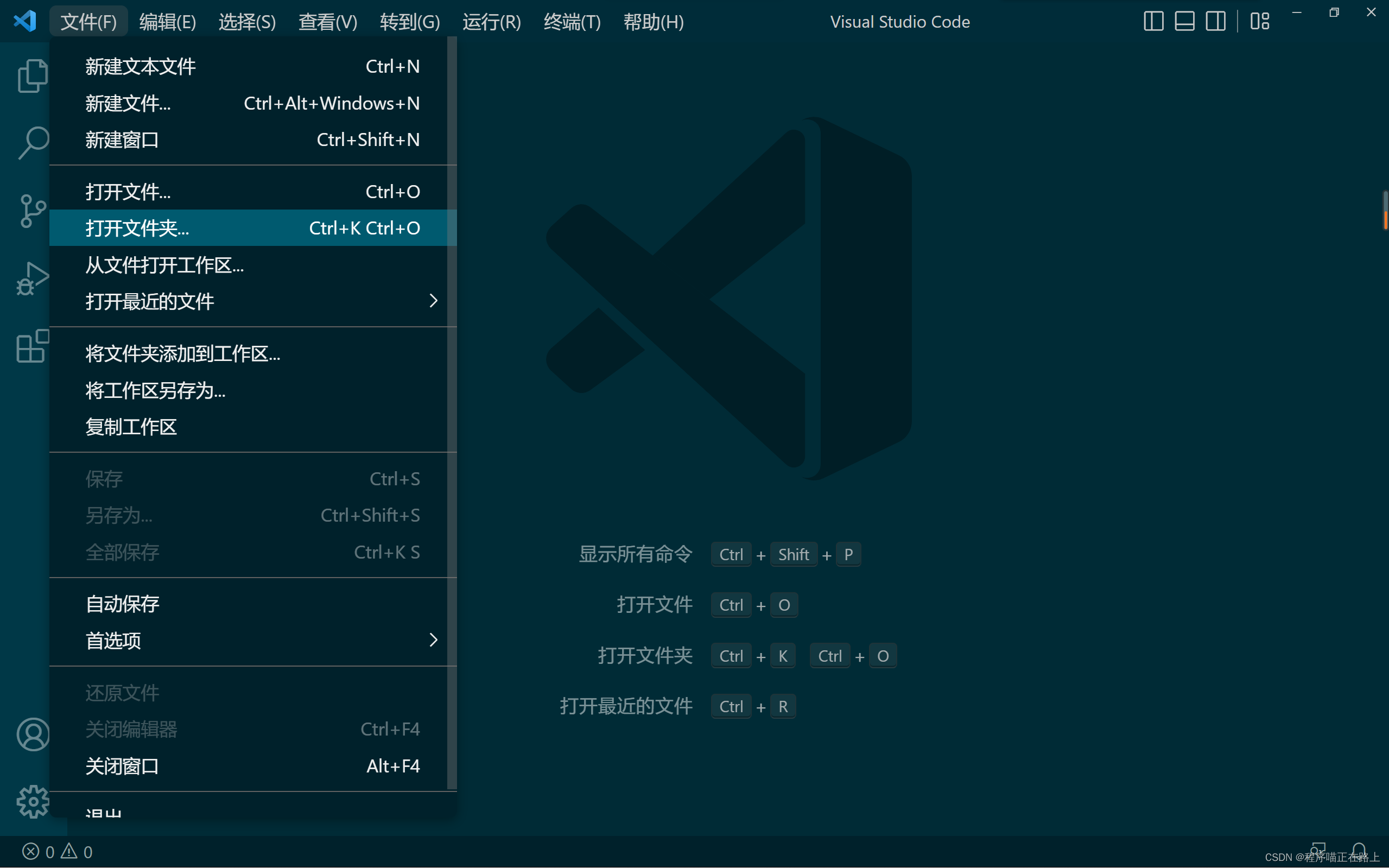Screen dimensions: 1389x868
Task: Open the Manage gear icon
Action: coord(33,801)
